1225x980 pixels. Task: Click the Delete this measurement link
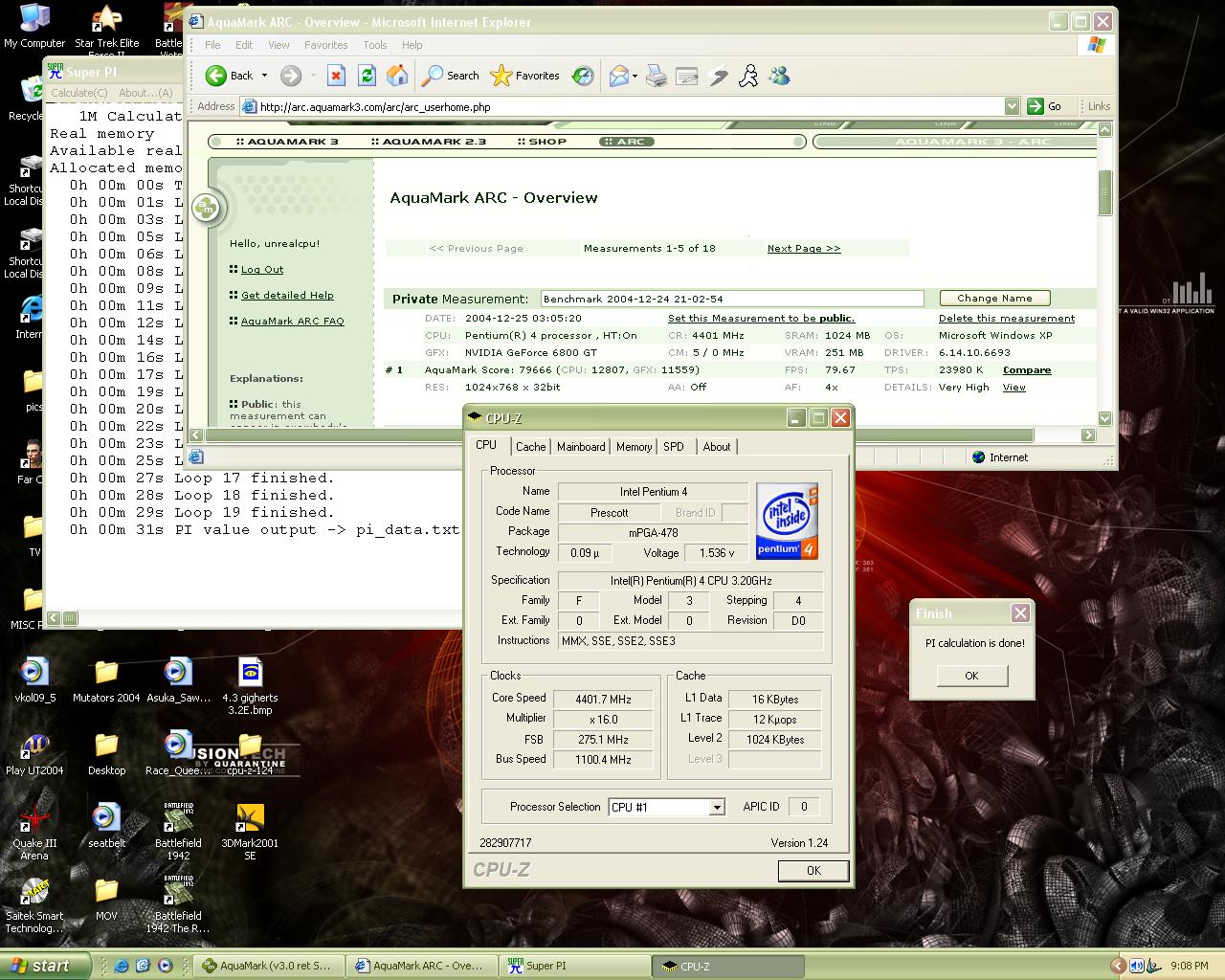coord(1007,319)
